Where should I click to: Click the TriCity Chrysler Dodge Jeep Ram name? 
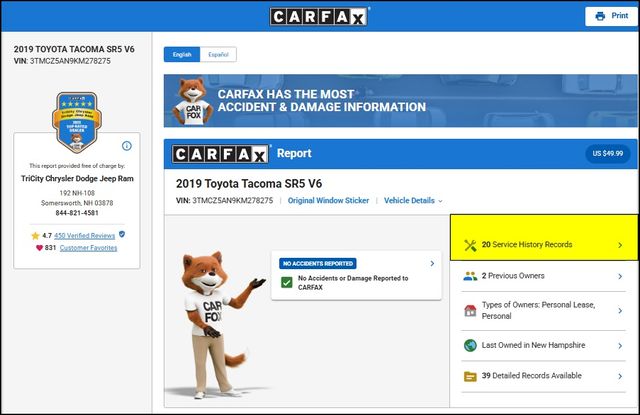77,178
